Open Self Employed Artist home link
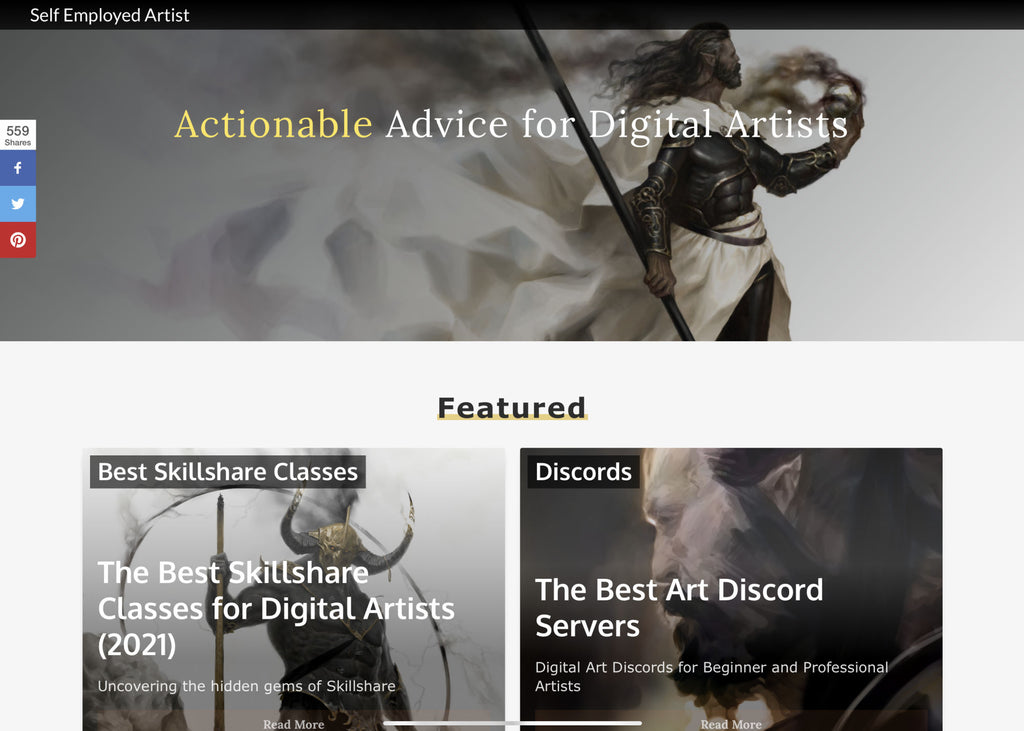The width and height of the screenshot is (1024, 731). click(110, 15)
